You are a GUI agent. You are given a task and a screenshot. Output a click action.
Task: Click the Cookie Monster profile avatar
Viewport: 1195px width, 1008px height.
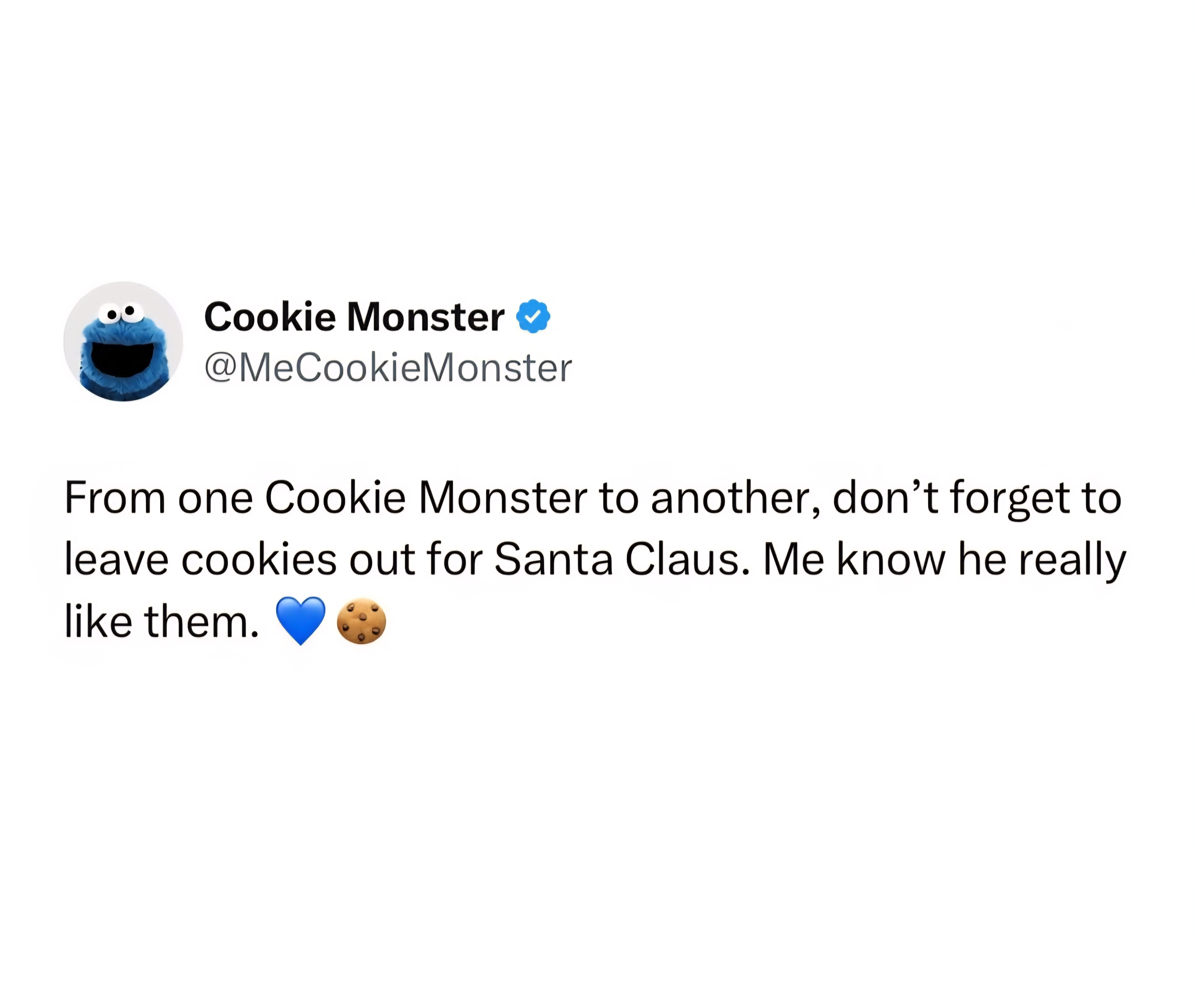pyautogui.click(x=123, y=341)
